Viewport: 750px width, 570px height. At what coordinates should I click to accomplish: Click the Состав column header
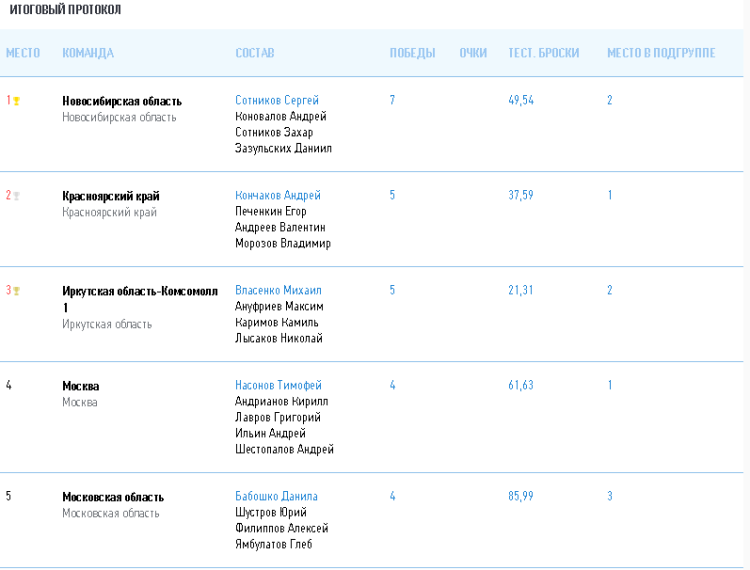point(254,53)
